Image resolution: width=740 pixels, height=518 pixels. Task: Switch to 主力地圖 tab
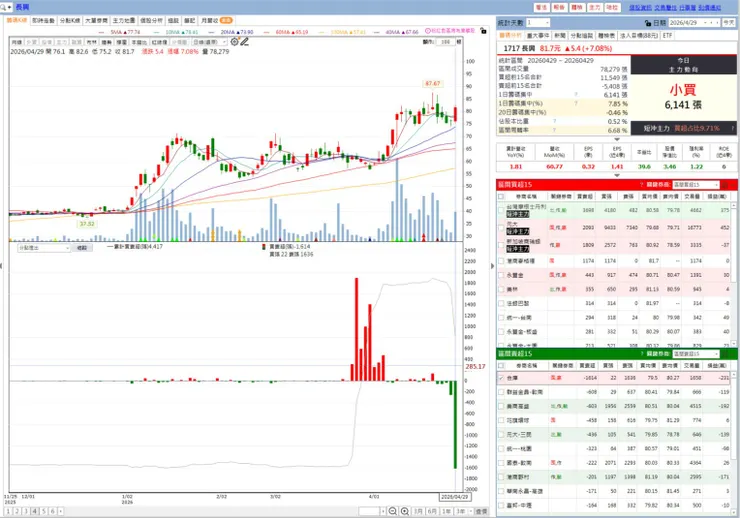click(x=124, y=20)
